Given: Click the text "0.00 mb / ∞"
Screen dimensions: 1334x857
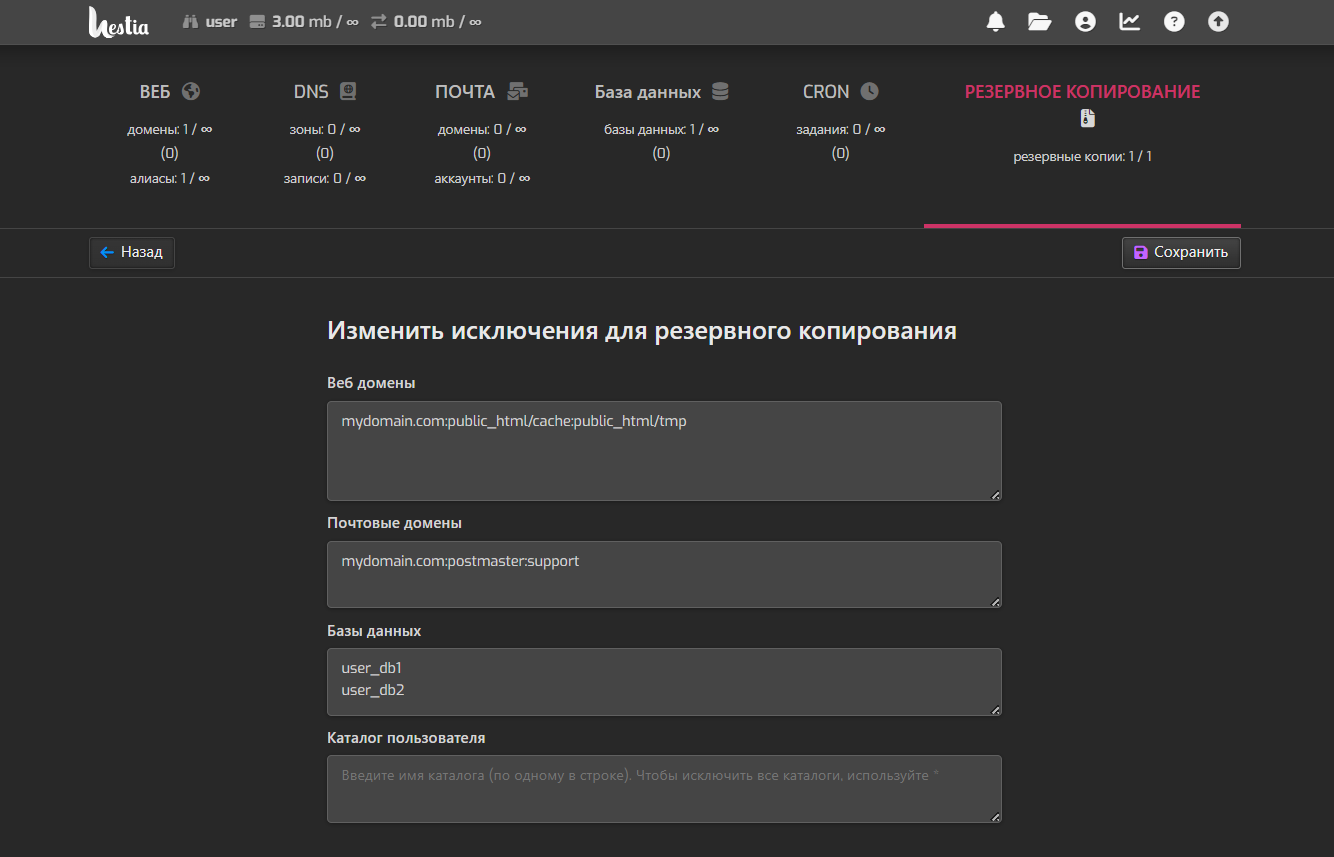Looking at the screenshot, I should pos(437,21).
